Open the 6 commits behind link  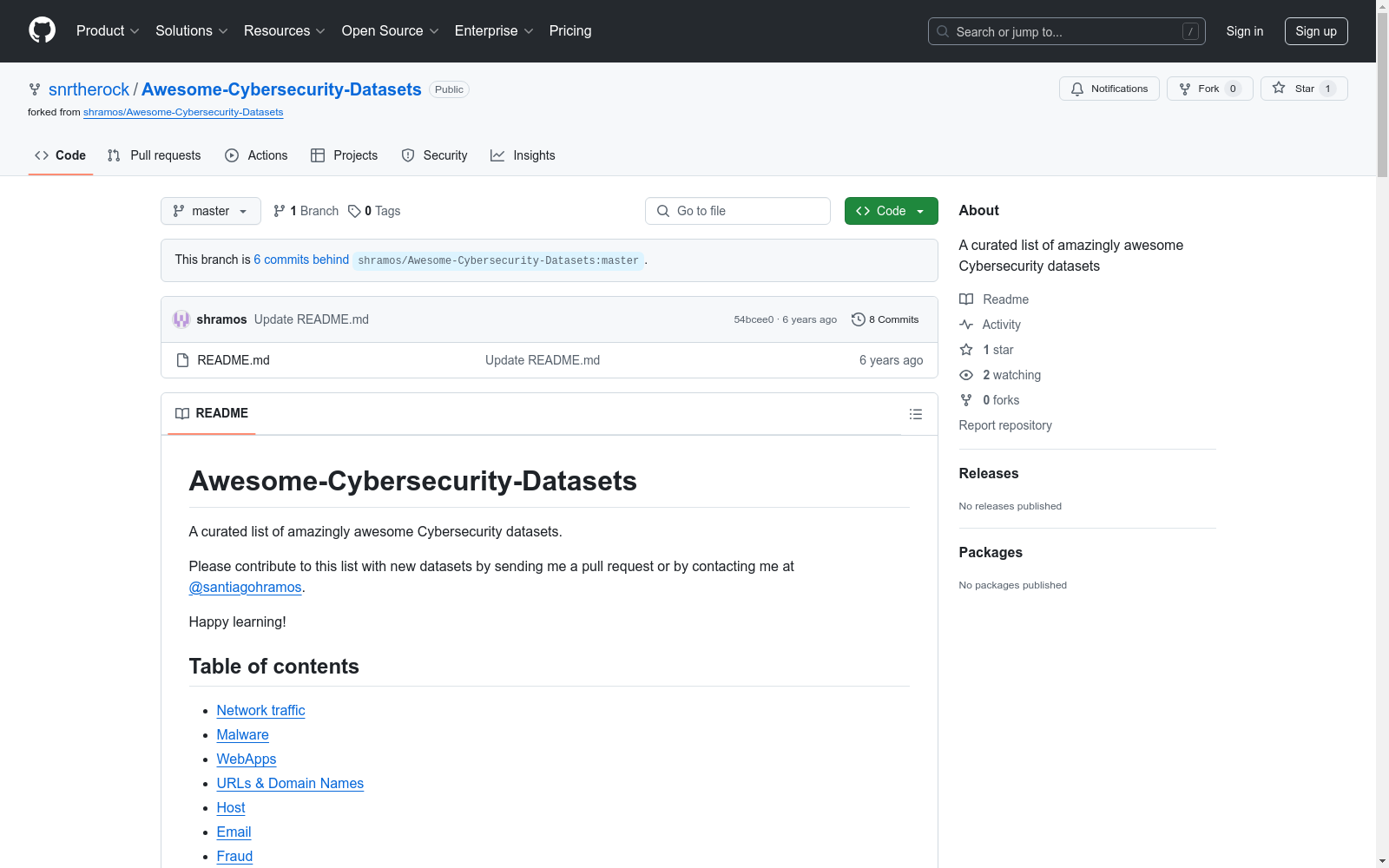(301, 260)
